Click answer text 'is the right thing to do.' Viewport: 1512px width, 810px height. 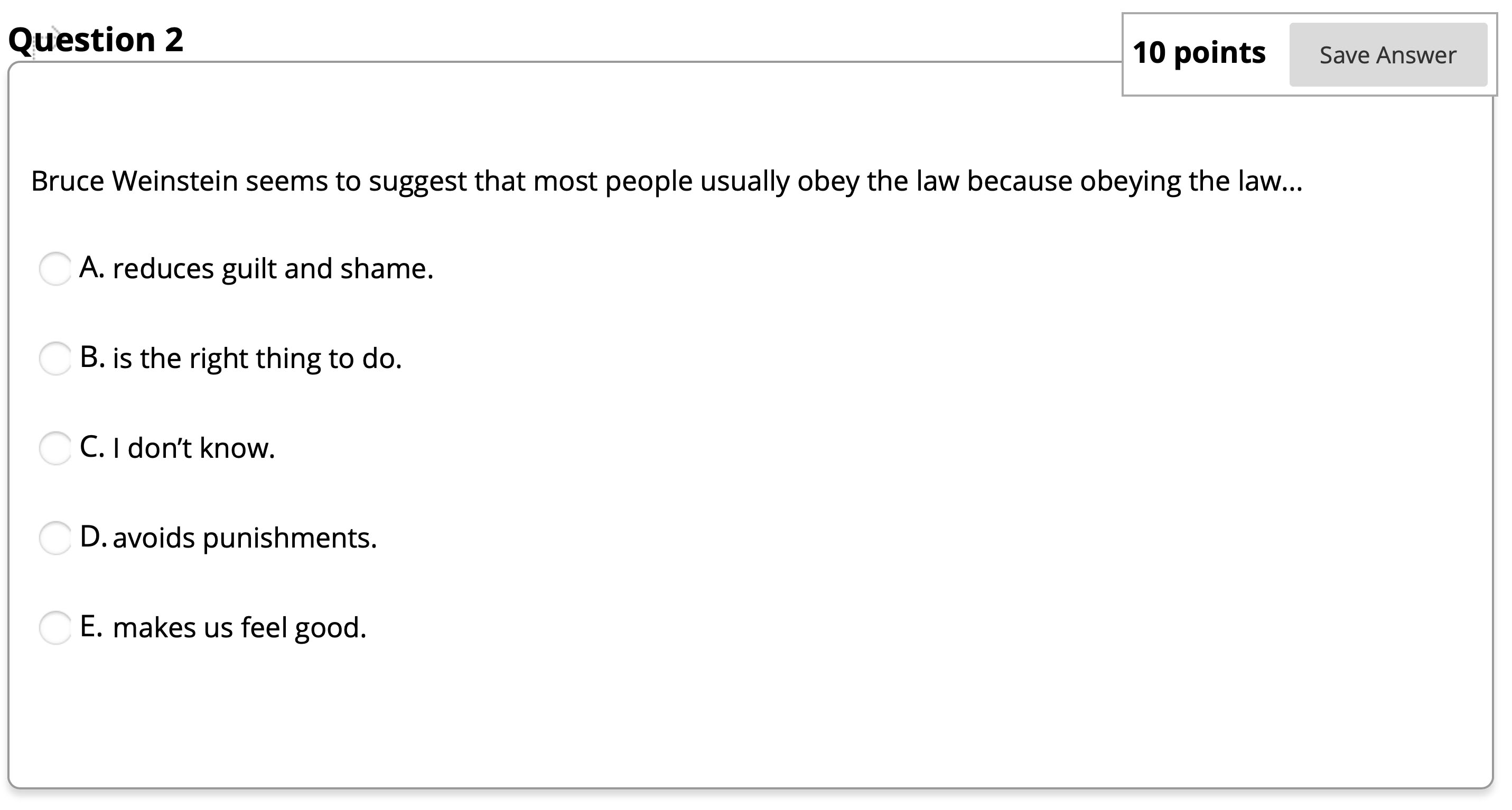[x=257, y=359]
